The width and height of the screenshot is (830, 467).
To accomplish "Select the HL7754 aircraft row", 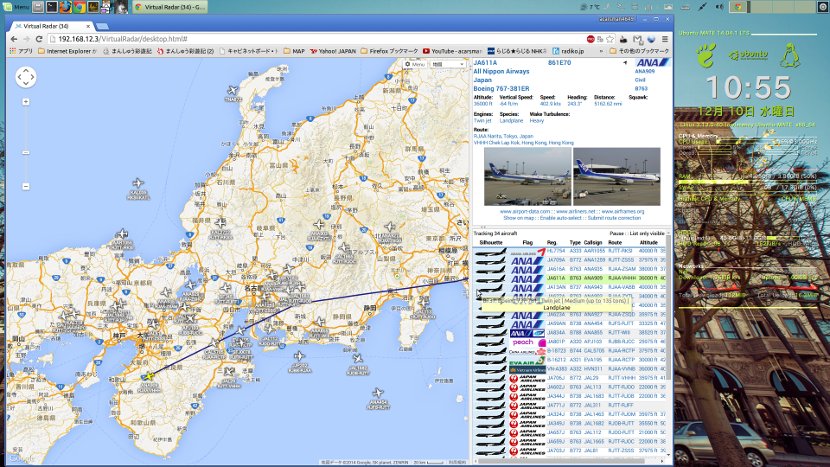I will [570, 251].
